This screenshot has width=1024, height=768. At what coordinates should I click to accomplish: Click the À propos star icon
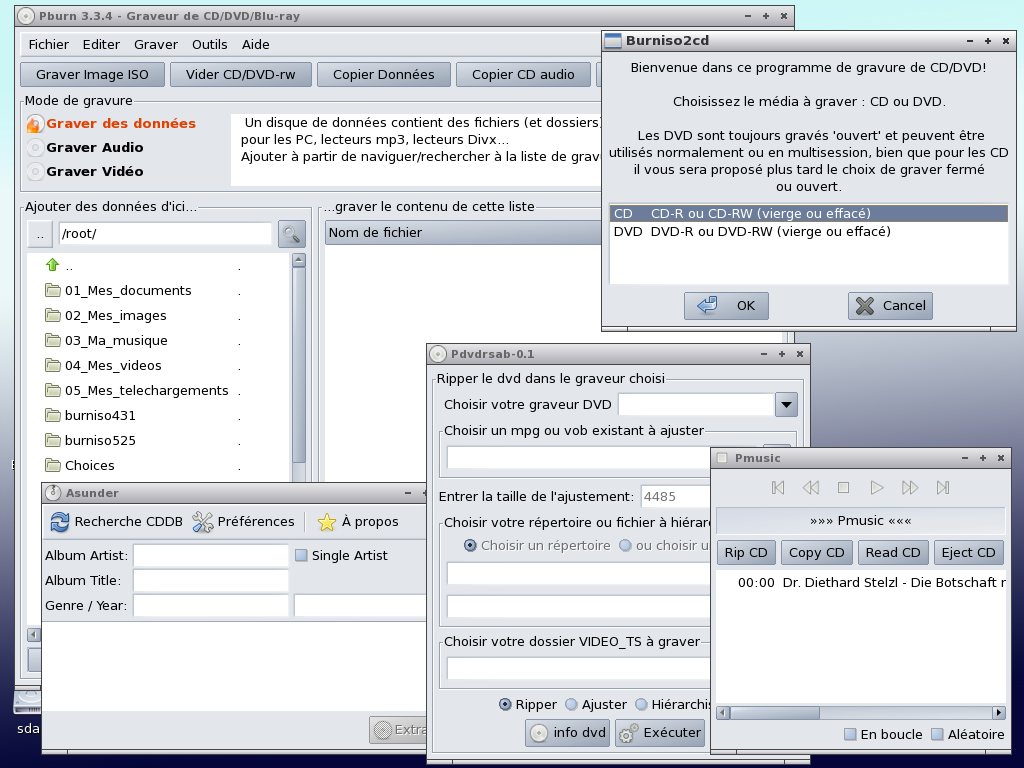(327, 522)
